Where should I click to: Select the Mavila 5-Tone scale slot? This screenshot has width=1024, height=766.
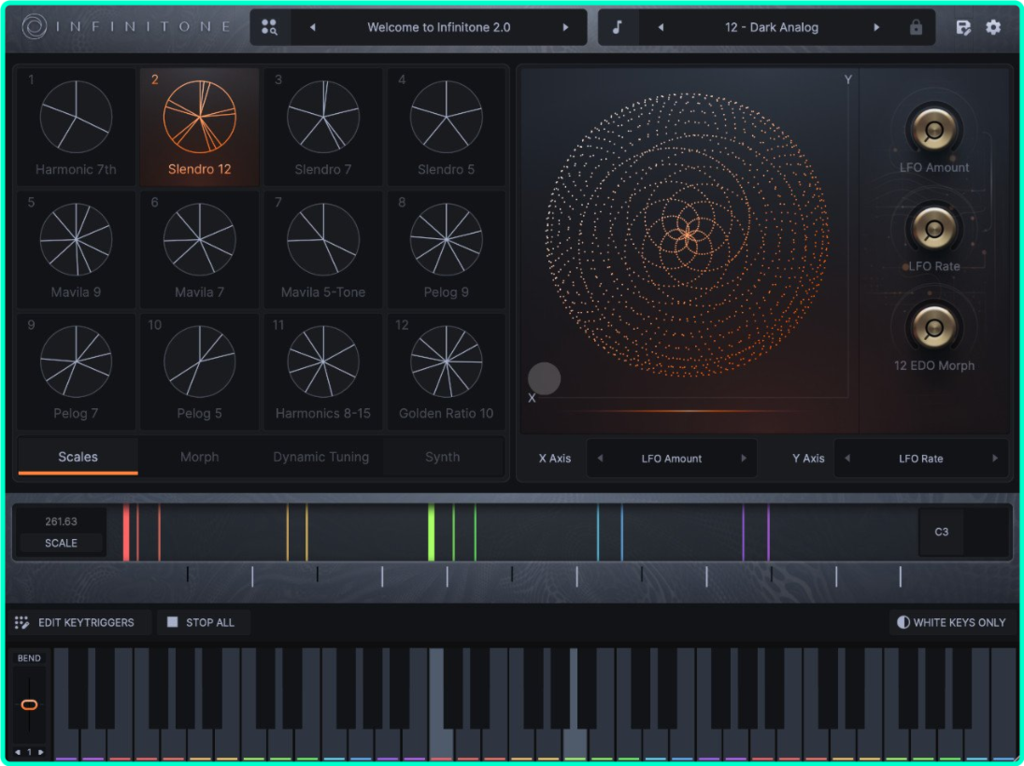pyautogui.click(x=323, y=249)
